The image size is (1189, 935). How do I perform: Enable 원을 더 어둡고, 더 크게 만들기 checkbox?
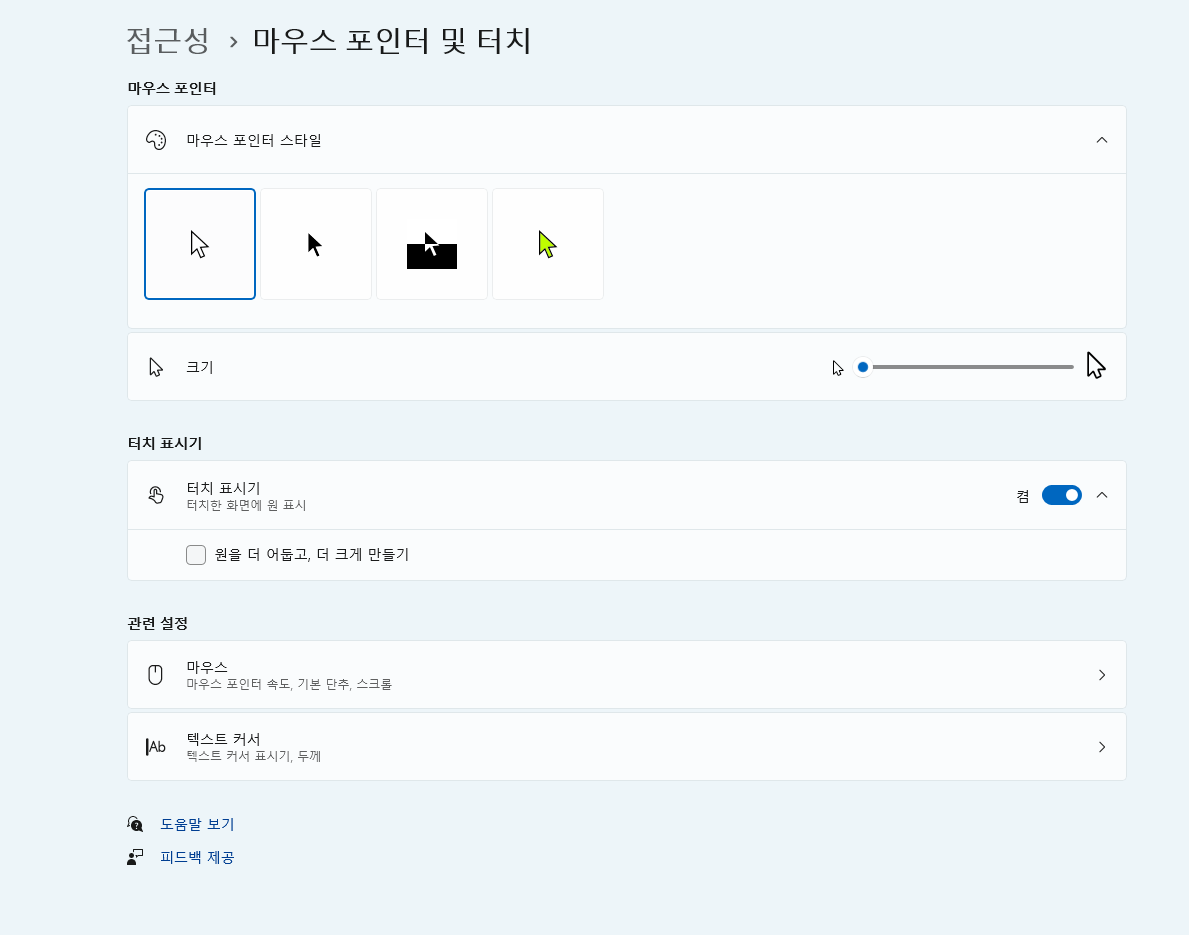[196, 554]
